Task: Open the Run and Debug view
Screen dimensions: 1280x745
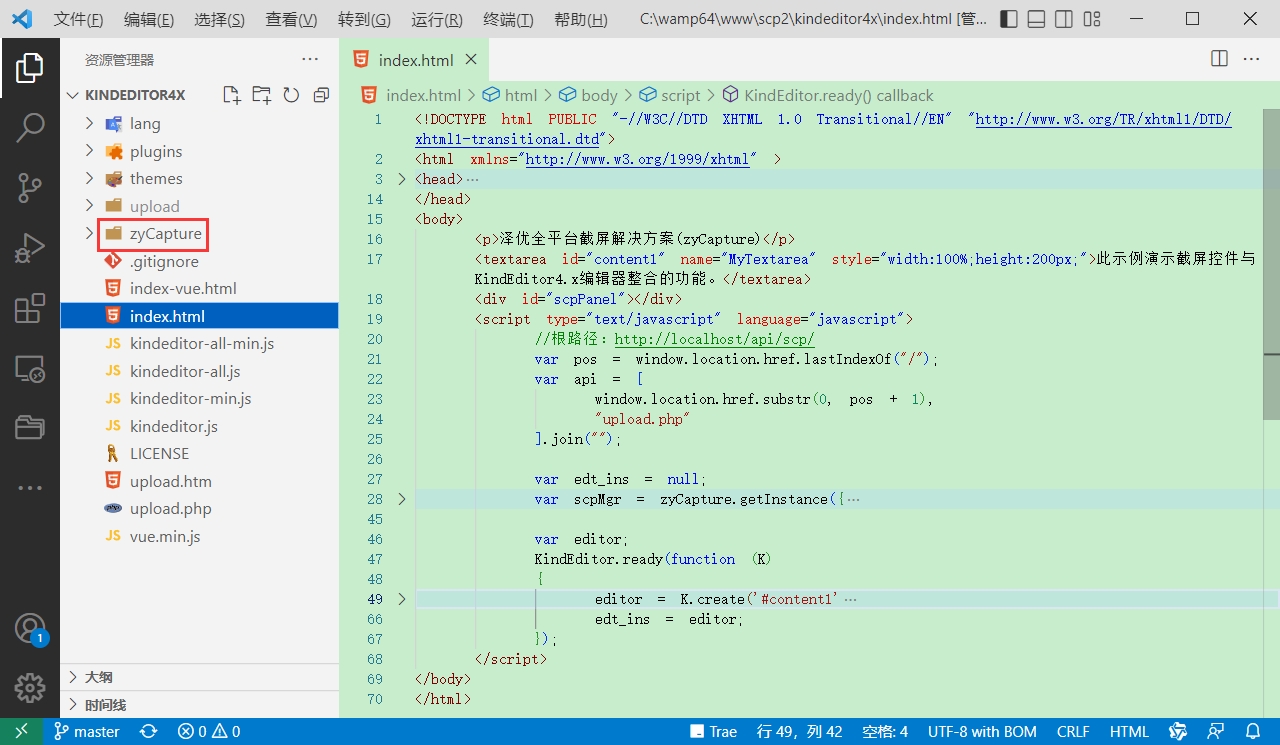Action: click(30, 248)
